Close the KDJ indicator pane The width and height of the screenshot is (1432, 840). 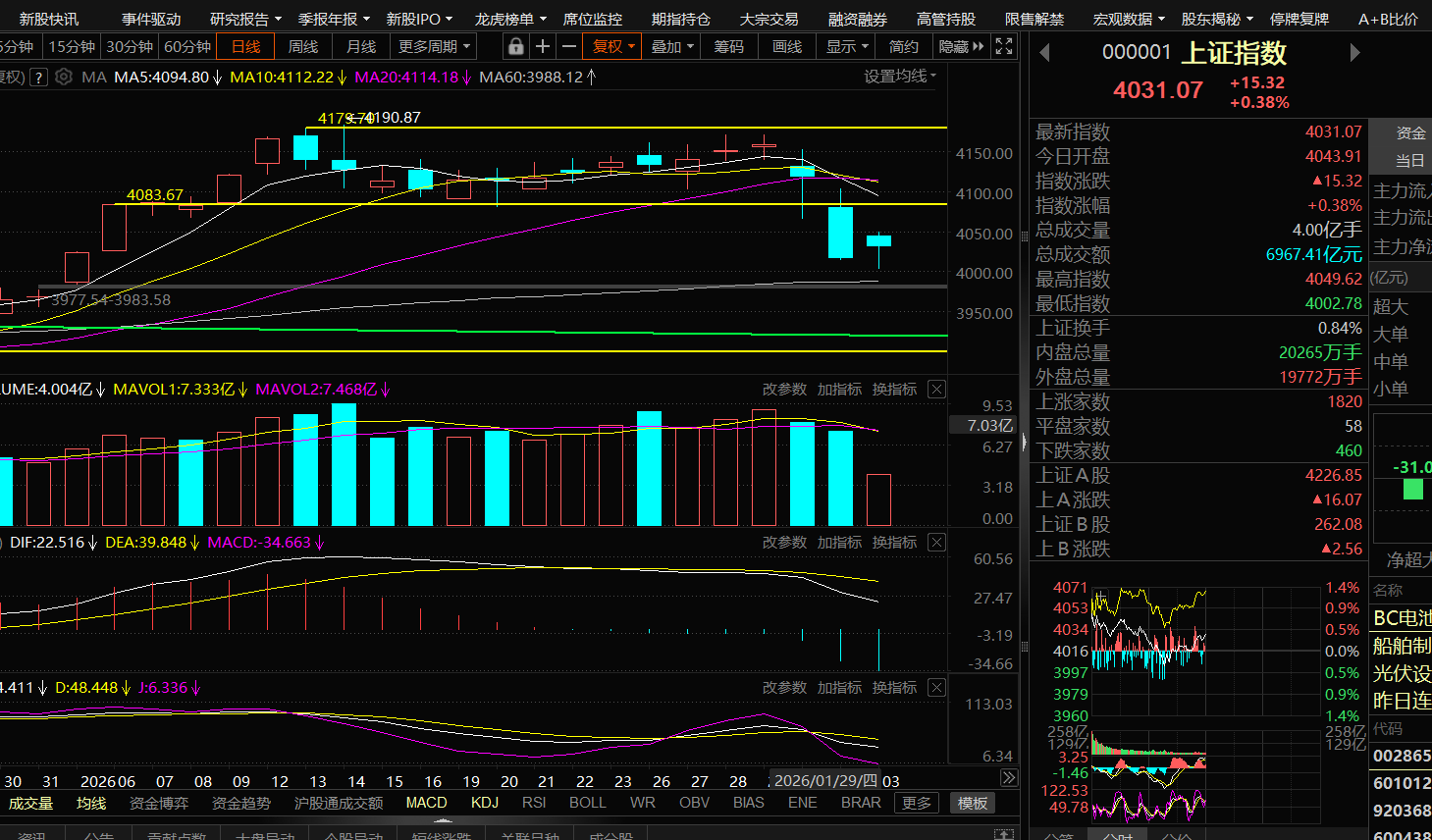tap(937, 688)
